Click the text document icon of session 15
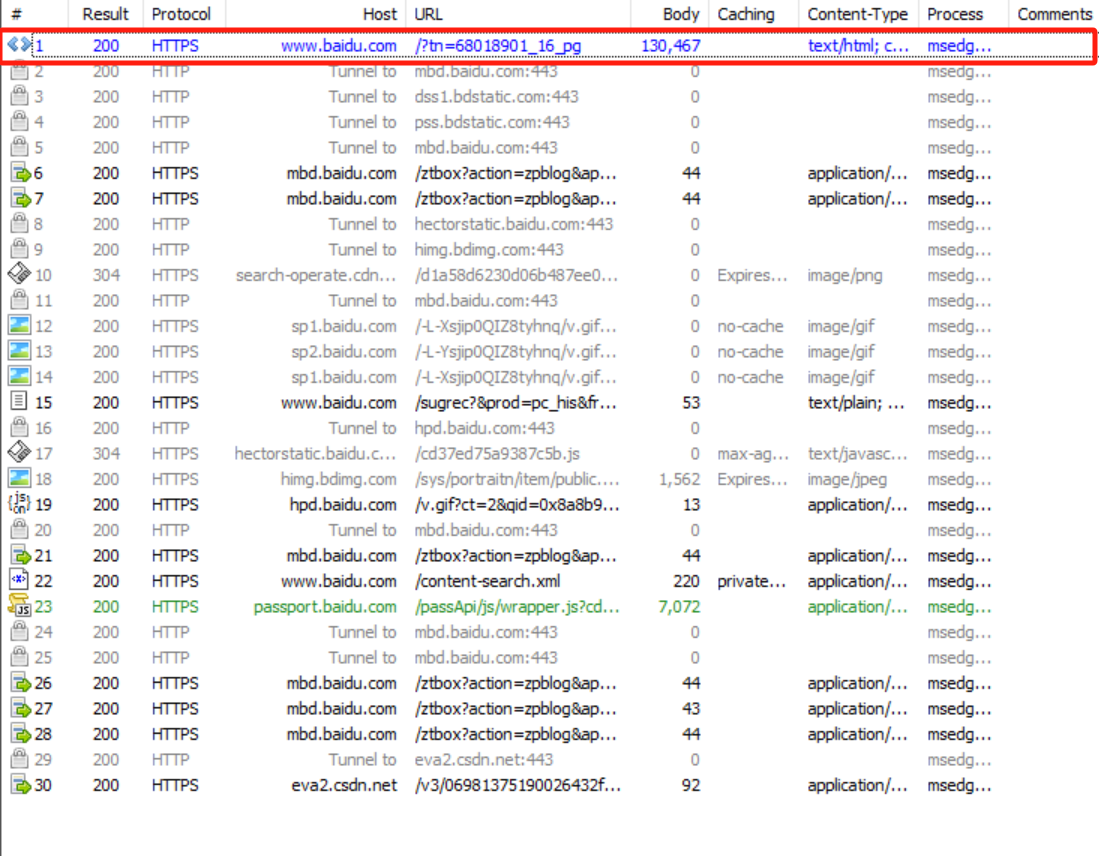This screenshot has width=1099, height=856. click(19, 402)
